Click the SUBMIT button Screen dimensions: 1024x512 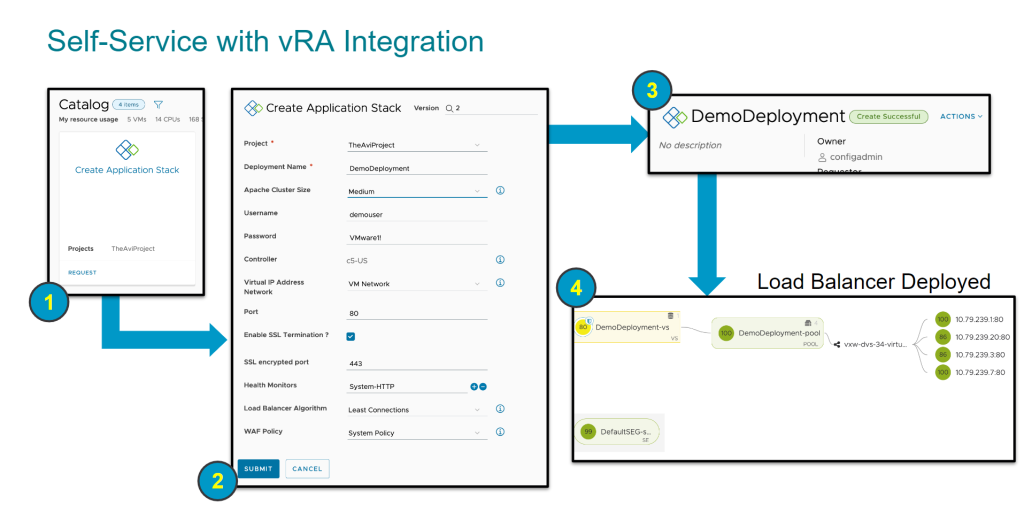259,469
